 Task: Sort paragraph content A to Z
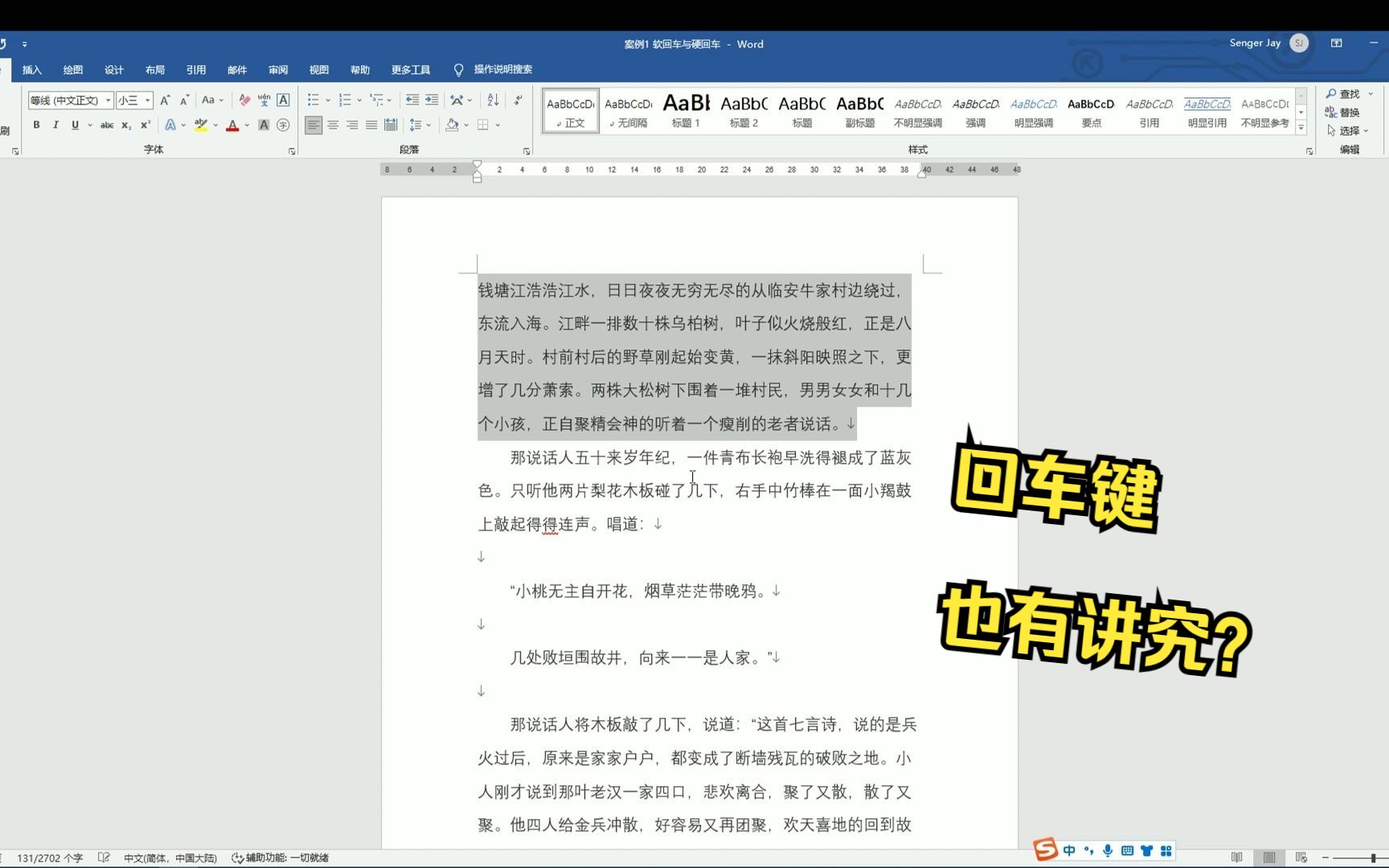493,100
